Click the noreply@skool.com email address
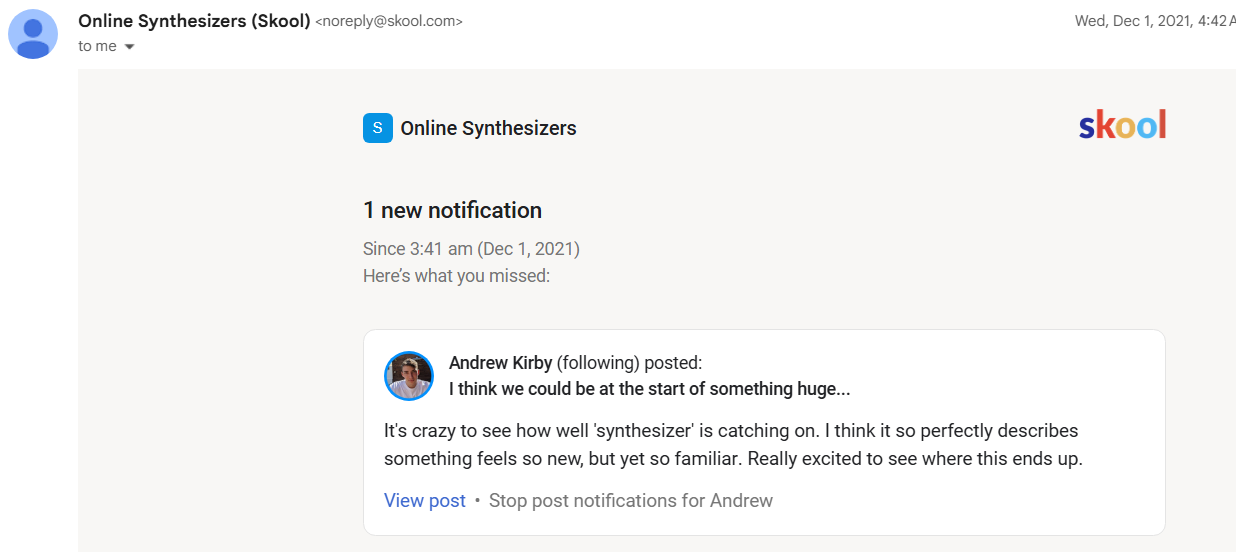Screen dimensions: 1236x552 (389, 21)
